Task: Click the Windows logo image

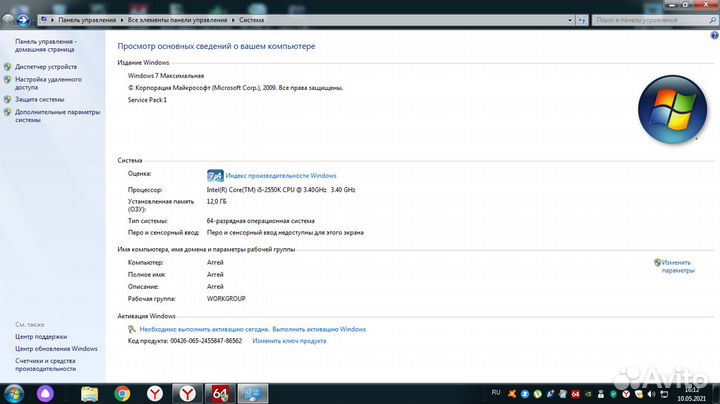Action: click(x=673, y=110)
